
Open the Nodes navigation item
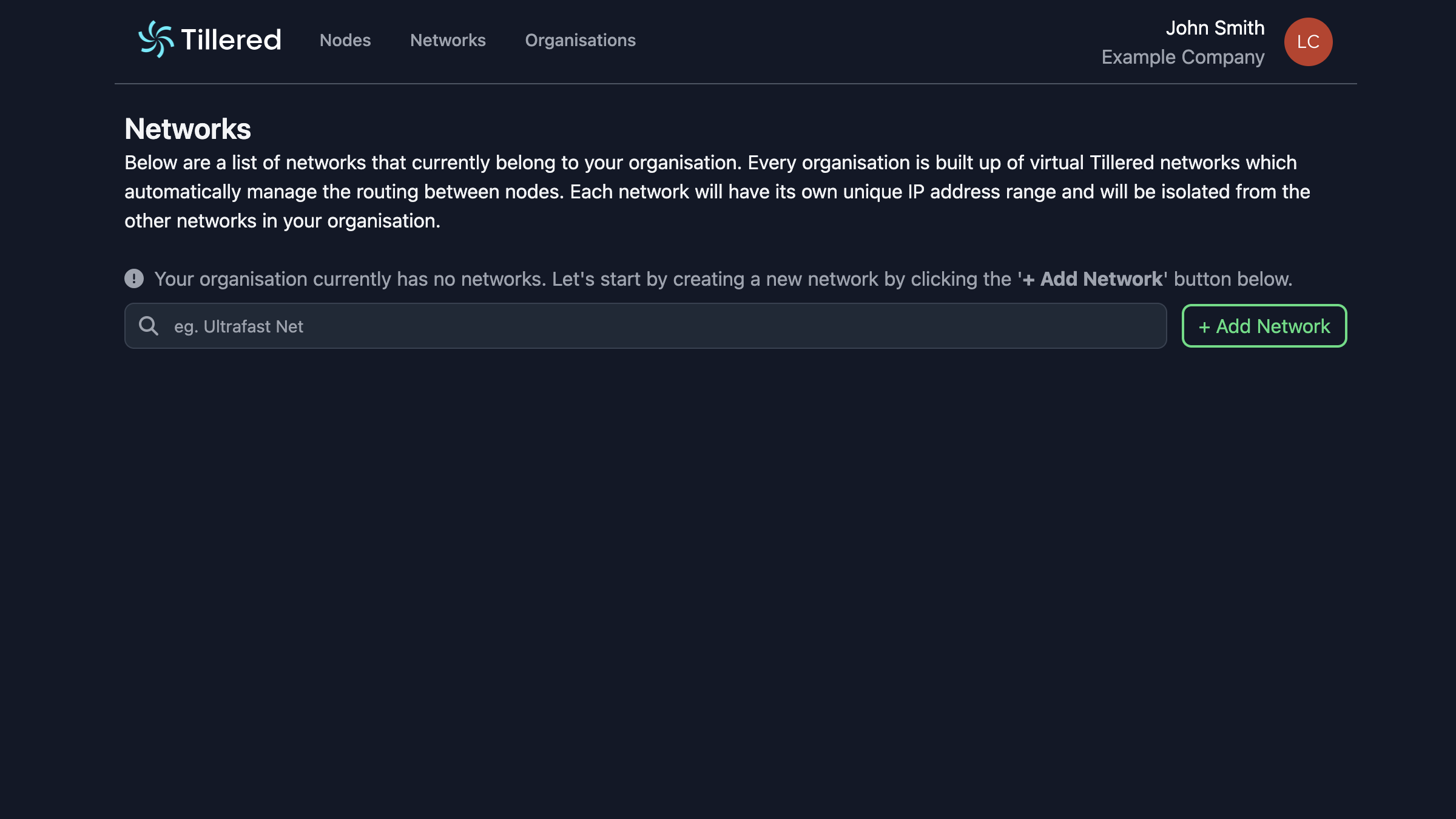click(345, 40)
